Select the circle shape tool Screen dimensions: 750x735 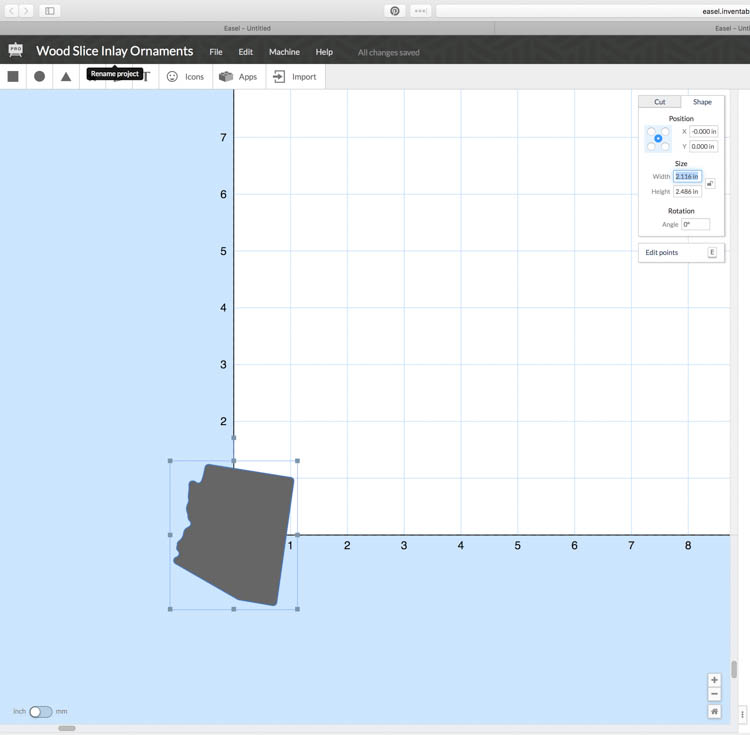pyautogui.click(x=40, y=77)
